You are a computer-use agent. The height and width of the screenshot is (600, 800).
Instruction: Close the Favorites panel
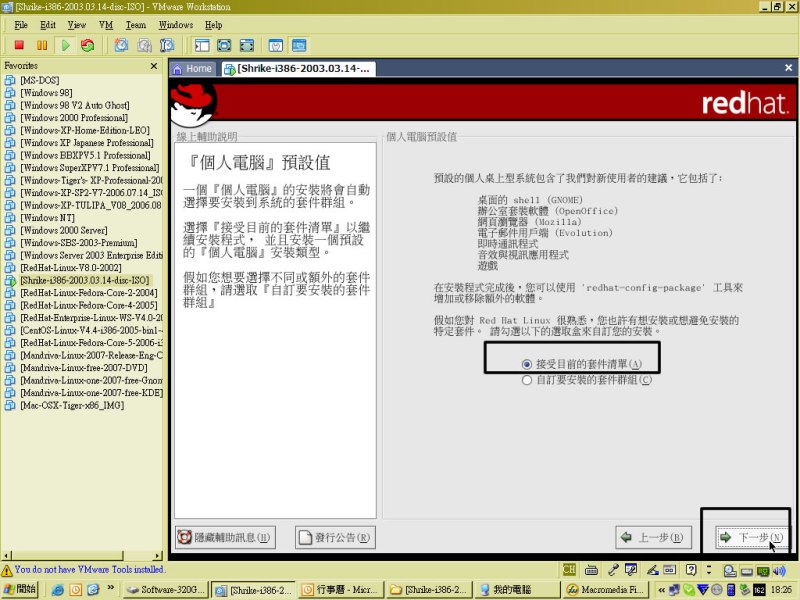coord(154,66)
